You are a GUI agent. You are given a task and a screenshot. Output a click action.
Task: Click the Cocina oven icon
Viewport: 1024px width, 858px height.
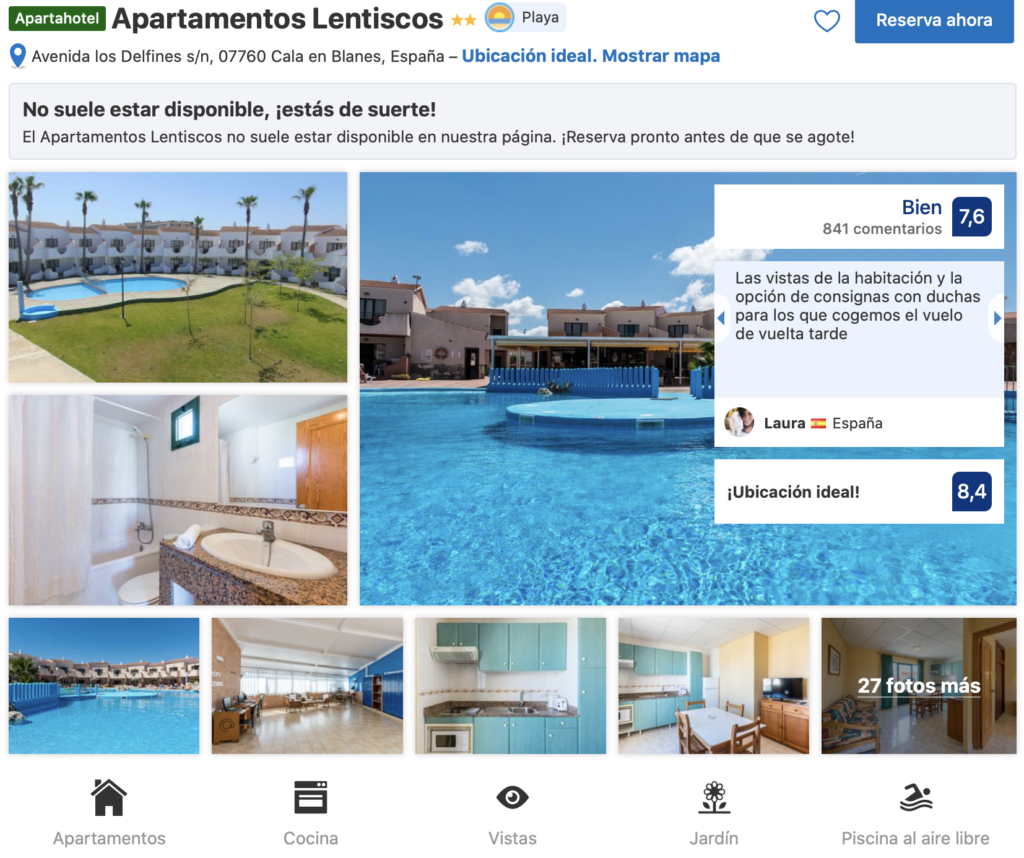pos(311,797)
